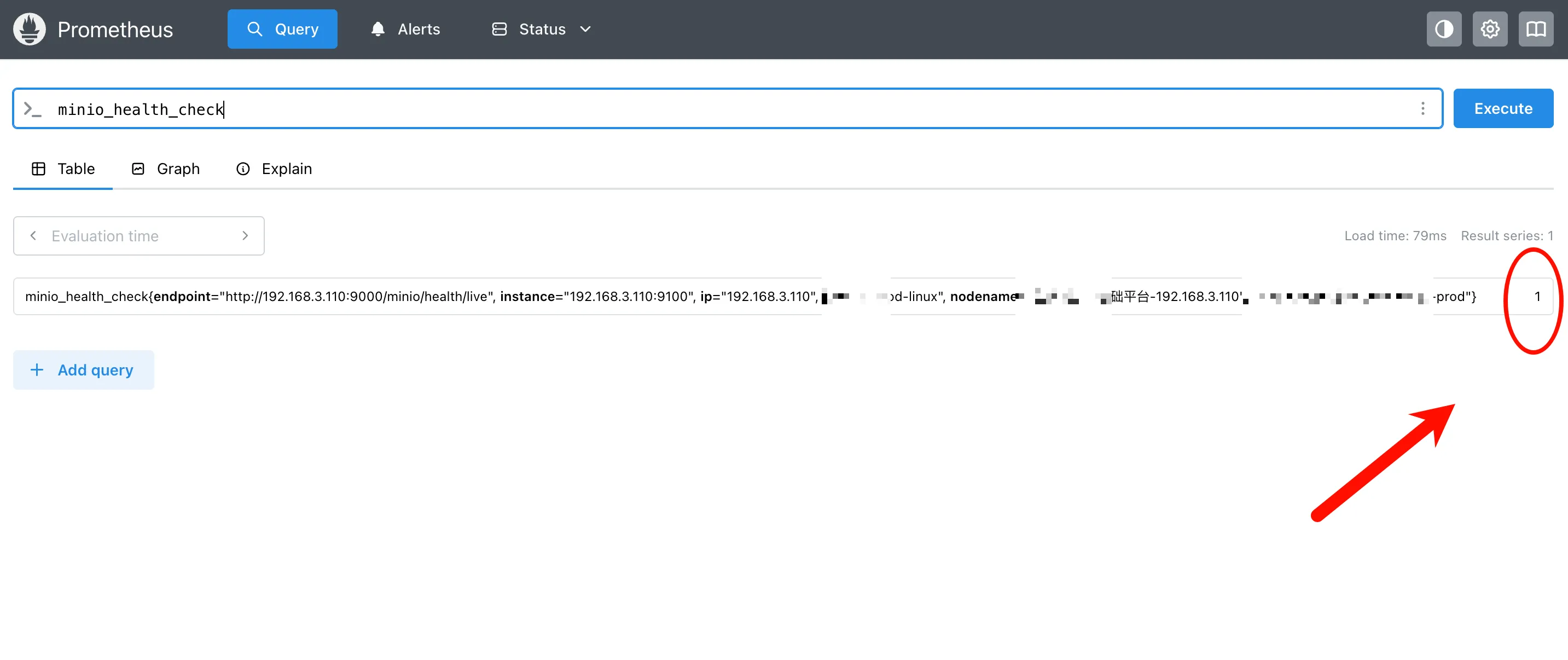Click the Prometheus flame logo icon
This screenshot has height=660, width=1568.
coord(29,28)
